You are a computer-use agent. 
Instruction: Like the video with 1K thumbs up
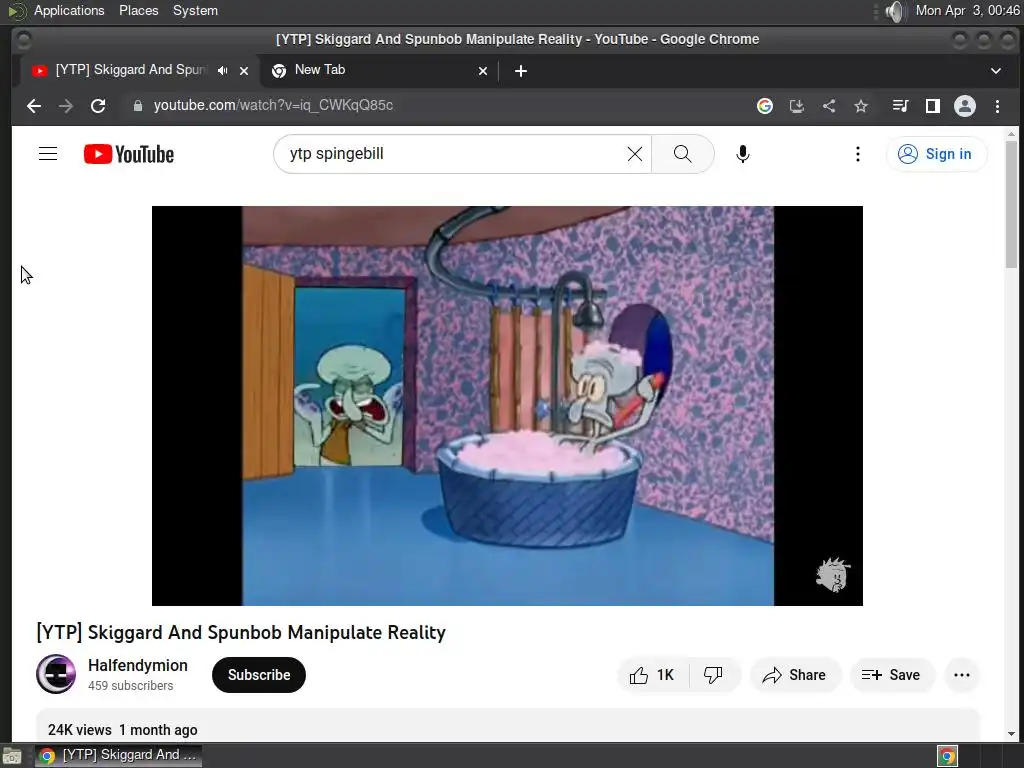coord(652,675)
